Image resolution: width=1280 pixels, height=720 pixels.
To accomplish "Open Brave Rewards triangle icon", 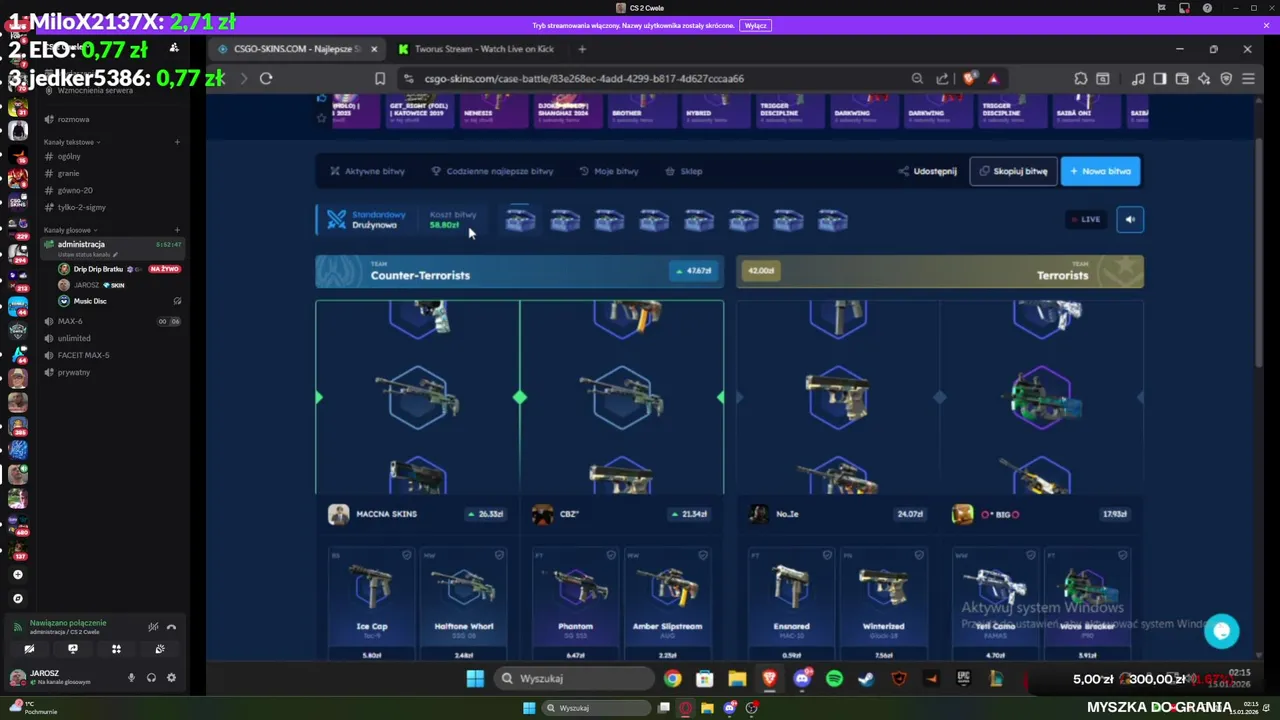I will [x=993, y=78].
